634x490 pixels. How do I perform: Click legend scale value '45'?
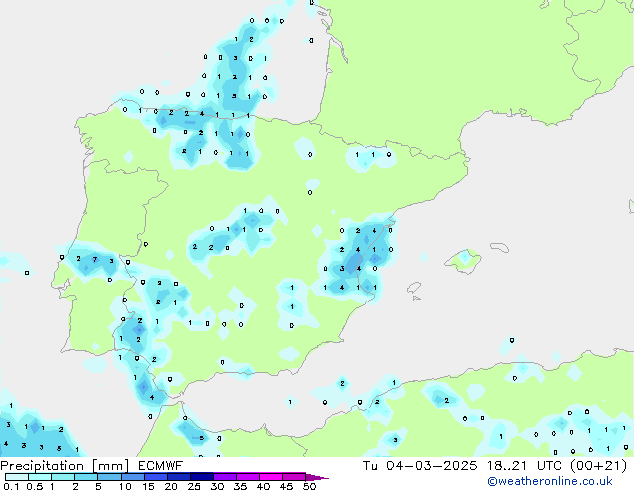(x=287, y=486)
